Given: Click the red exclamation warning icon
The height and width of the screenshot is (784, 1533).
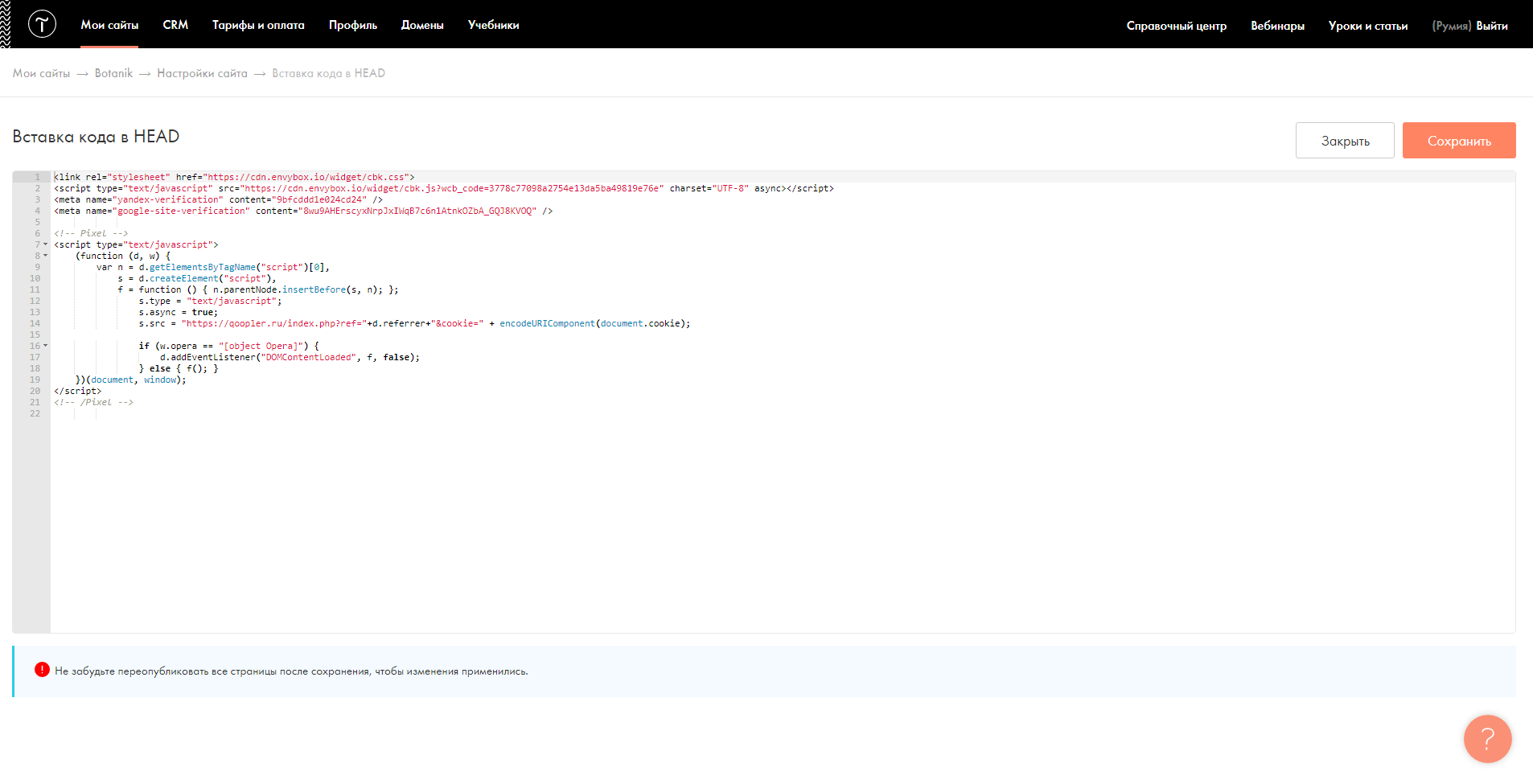Looking at the screenshot, I should click(x=42, y=669).
